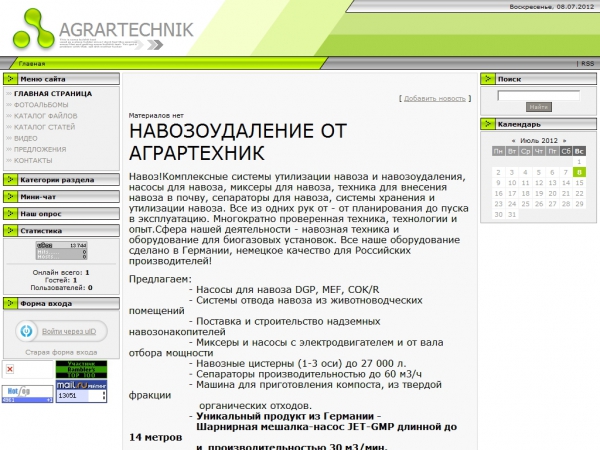Click the uCoz statistics counter image
The width and height of the screenshot is (600, 450).
coord(62,251)
